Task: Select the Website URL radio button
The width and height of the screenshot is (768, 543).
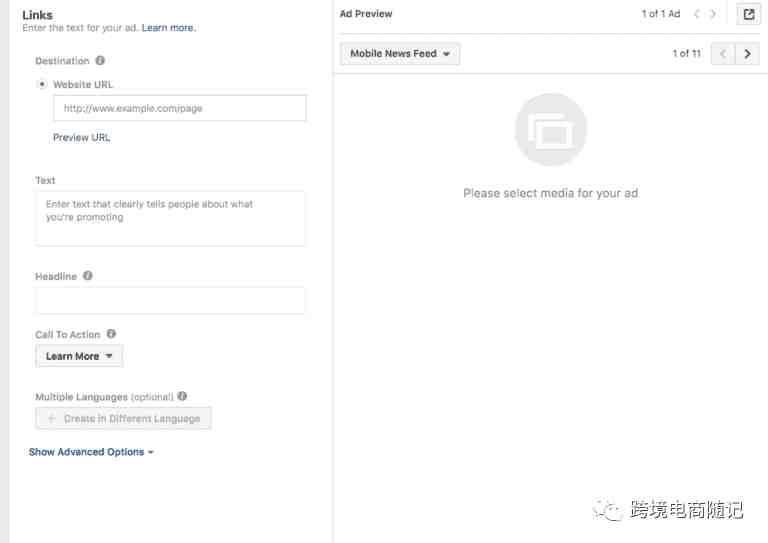Action: (x=42, y=84)
